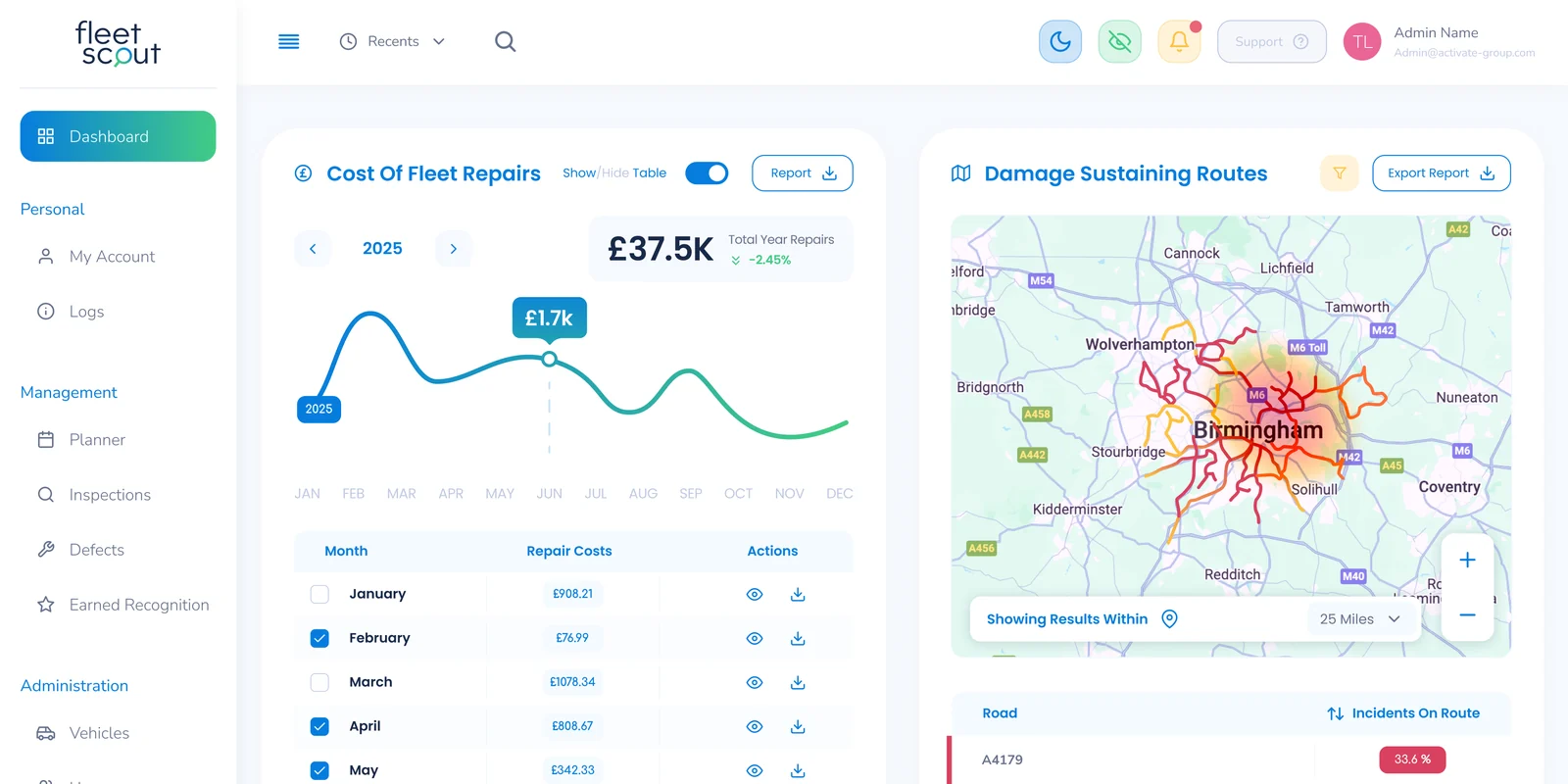The image size is (1568, 784).
Task: Zoom out on the map
Action: (x=1467, y=615)
